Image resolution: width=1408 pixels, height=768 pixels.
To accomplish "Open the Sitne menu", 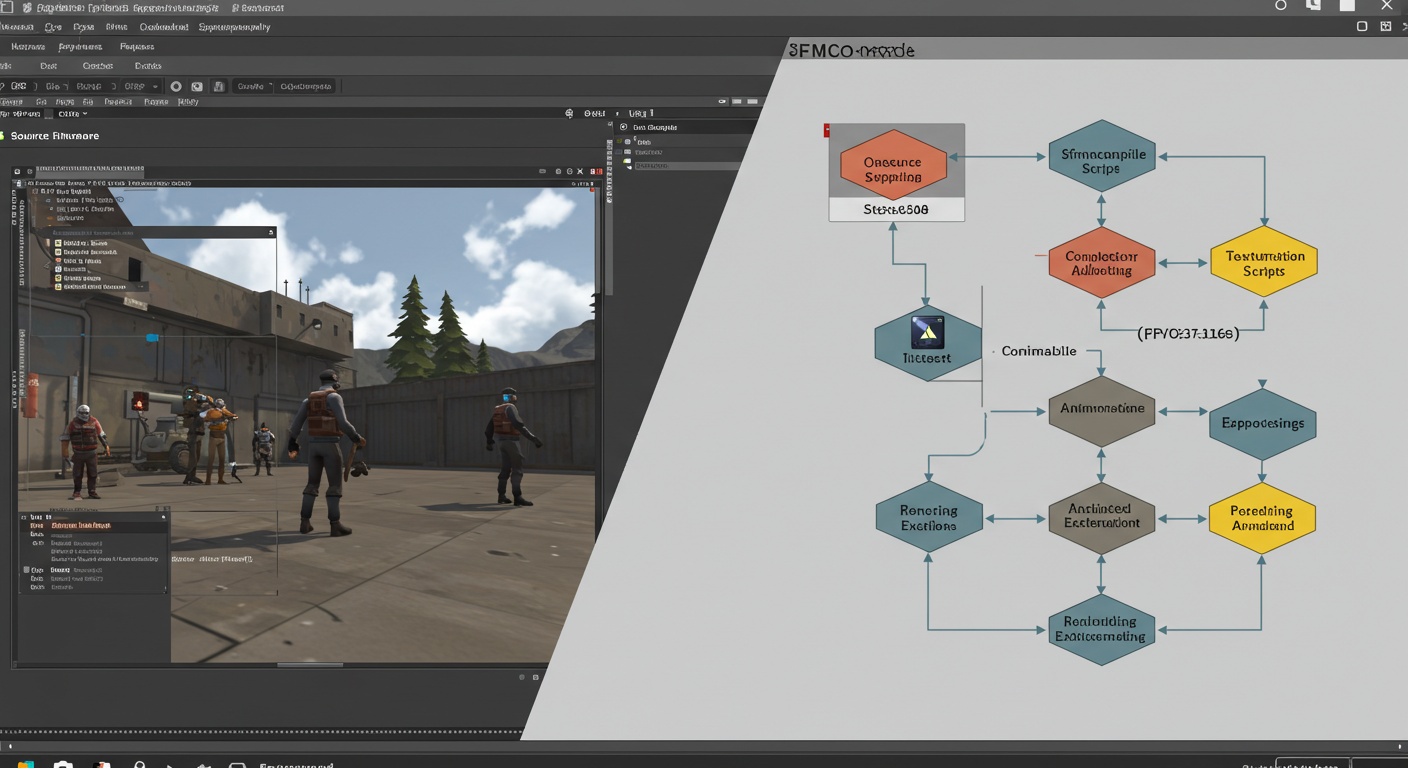I will click(x=116, y=28).
